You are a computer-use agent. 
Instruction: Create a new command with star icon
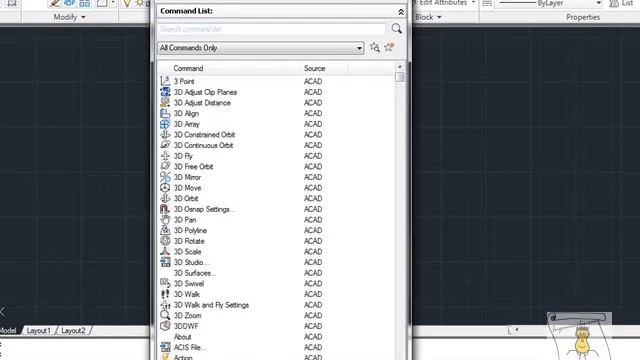point(389,47)
